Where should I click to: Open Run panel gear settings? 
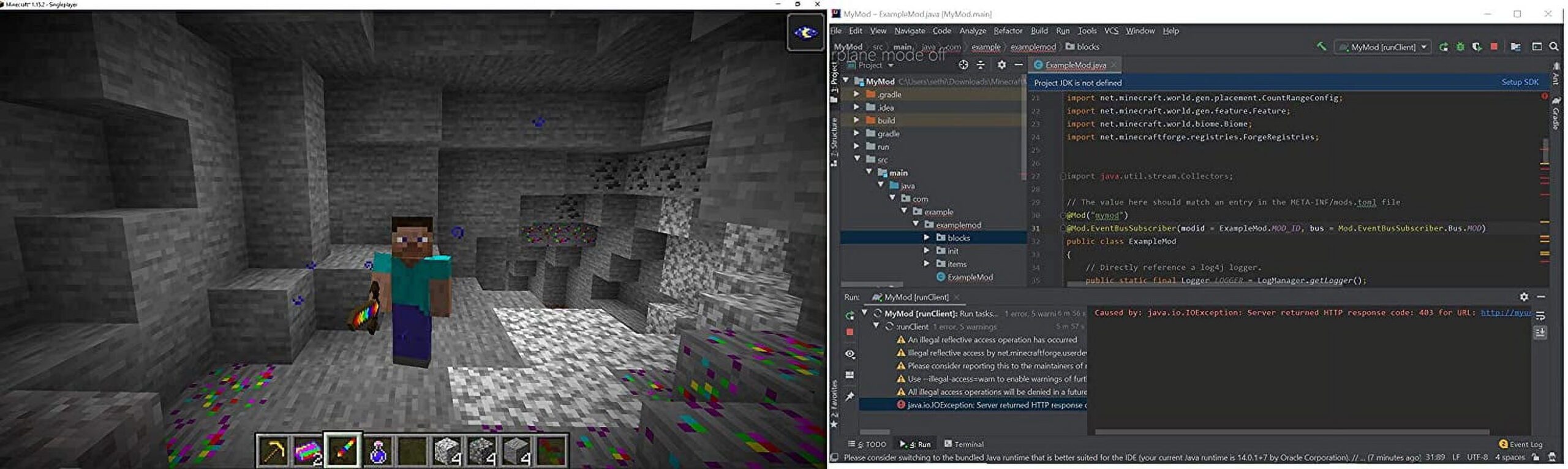tap(1524, 297)
